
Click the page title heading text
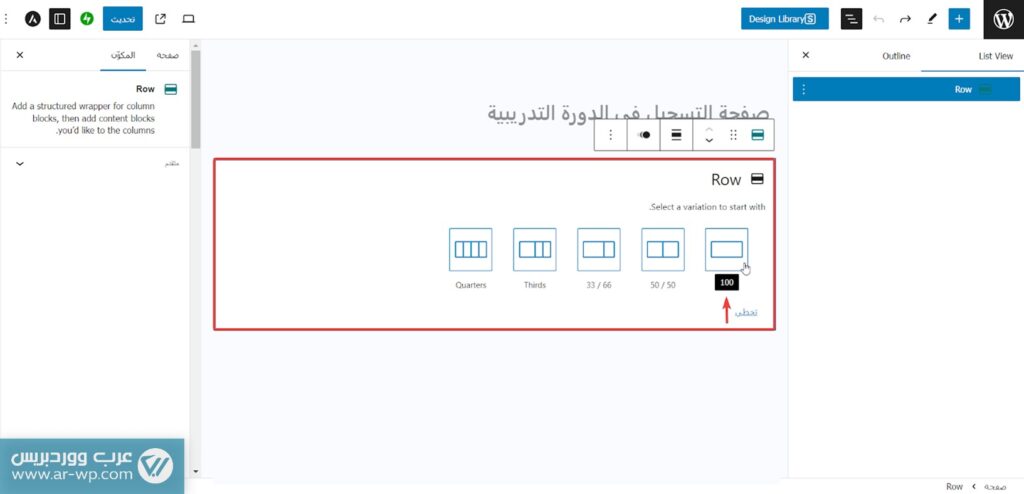point(628,112)
